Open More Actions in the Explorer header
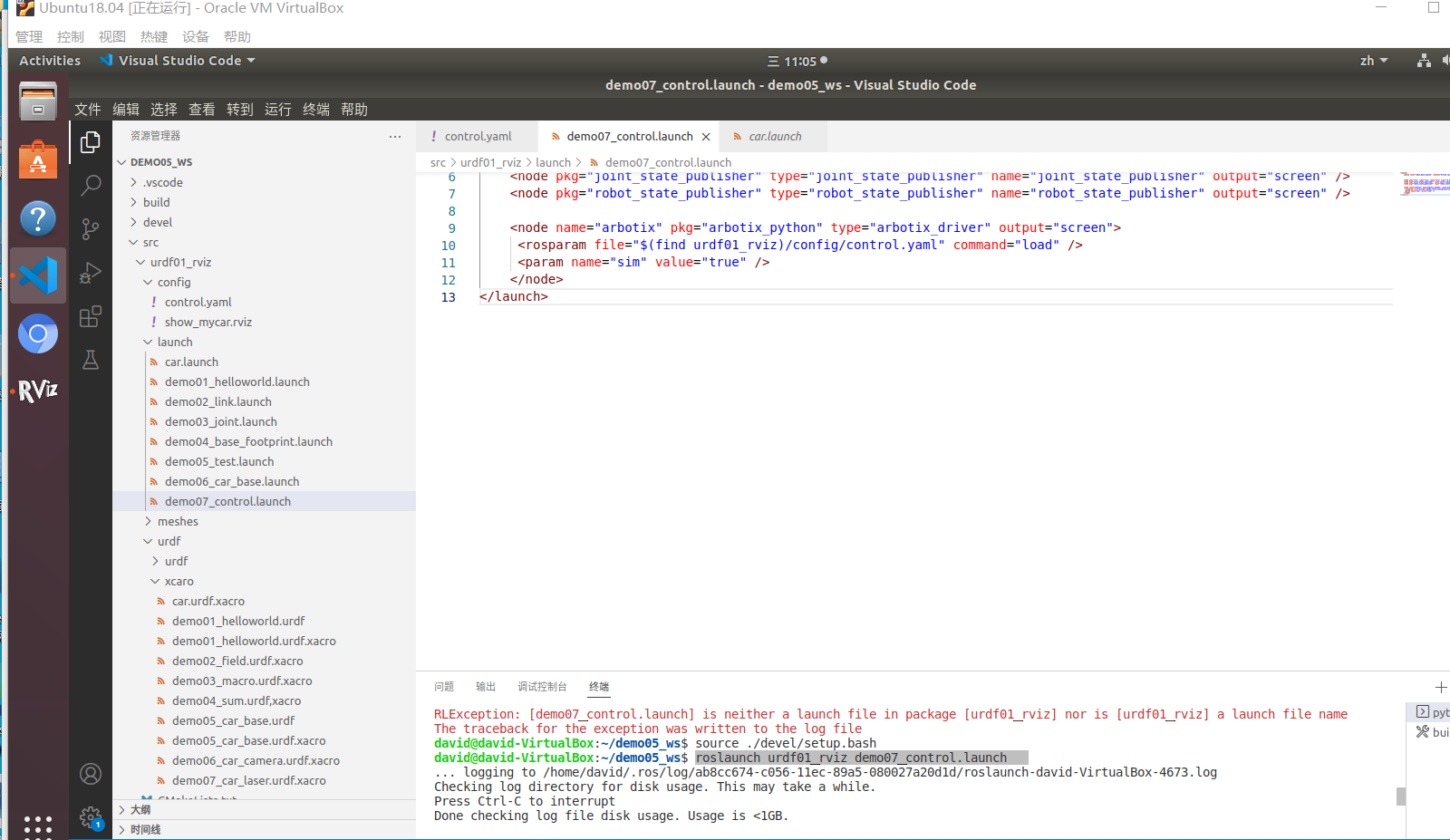1450x840 pixels. tap(395, 136)
